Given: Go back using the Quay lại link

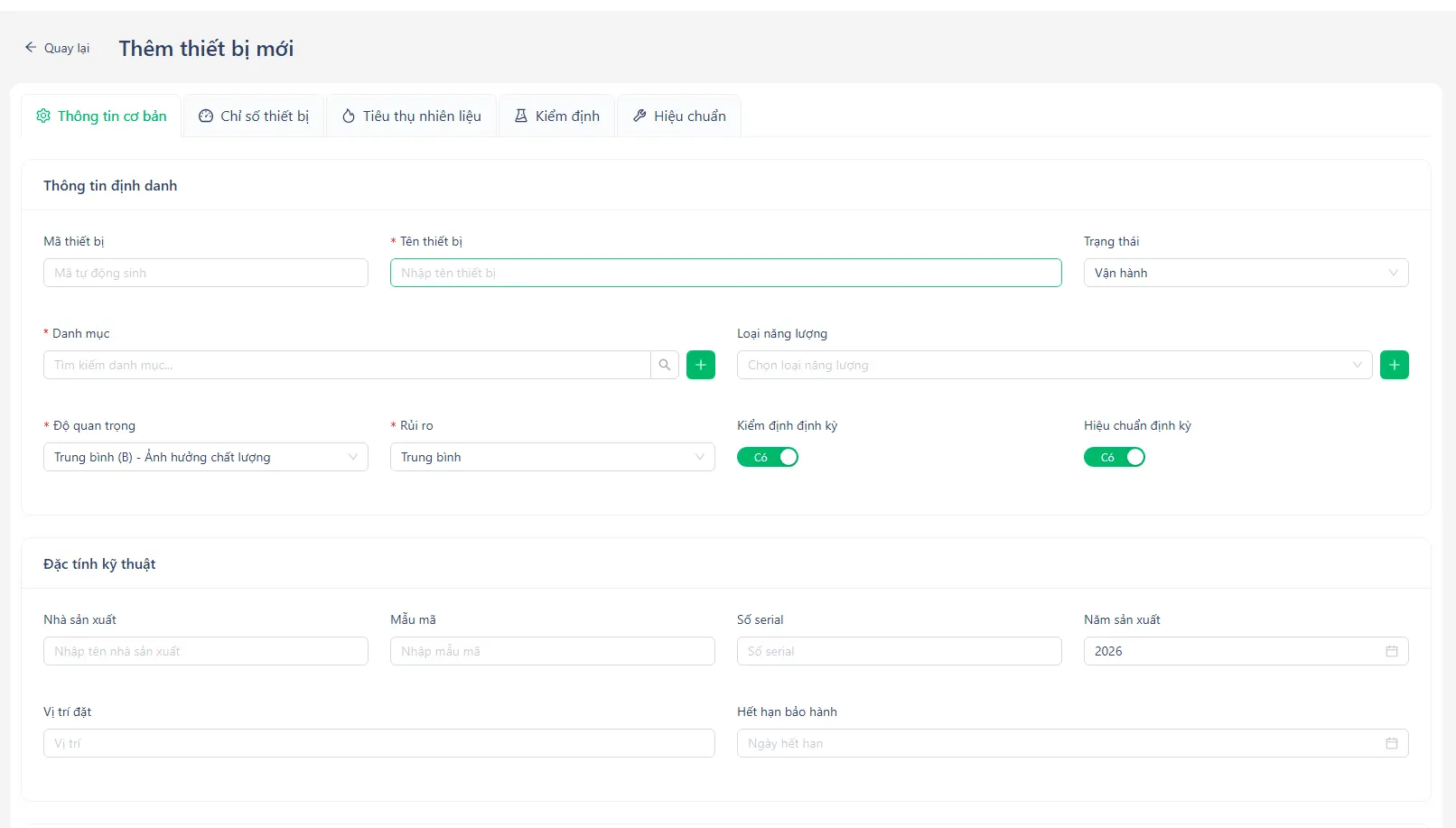Looking at the screenshot, I should pos(57,48).
